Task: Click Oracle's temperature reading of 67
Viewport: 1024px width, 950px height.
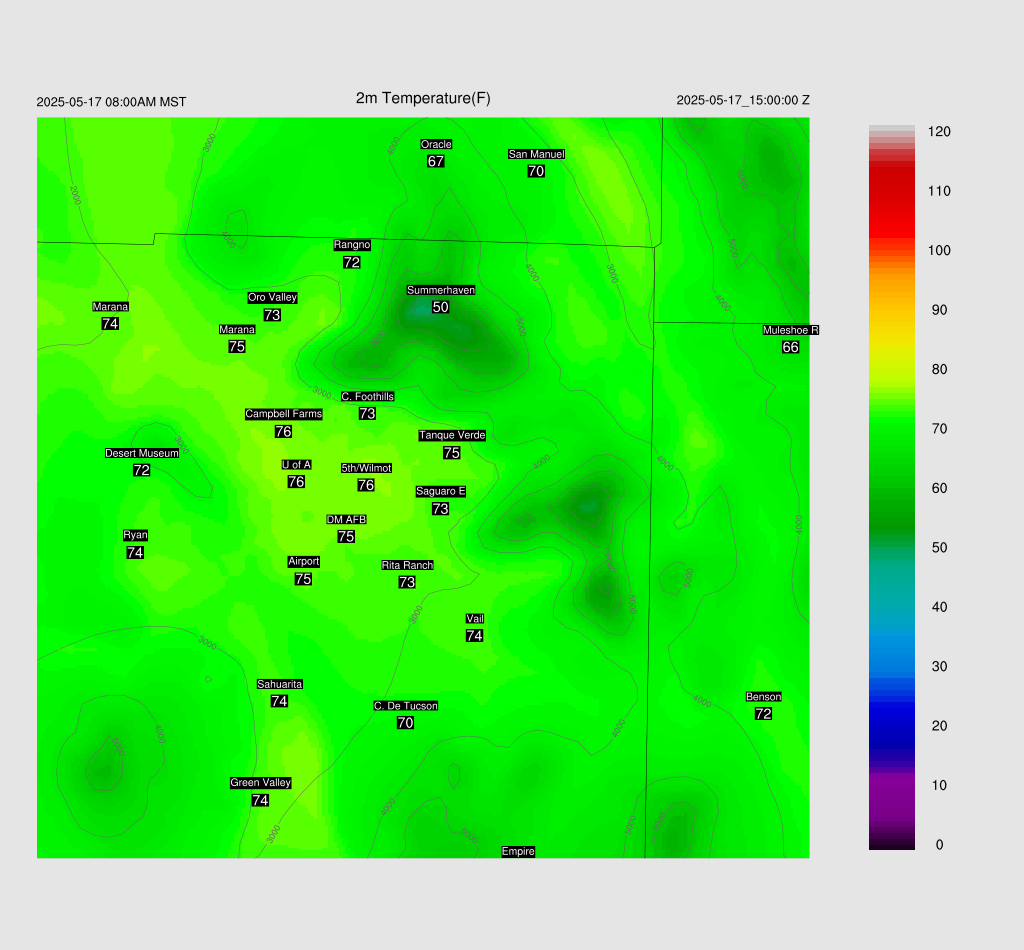Action: click(x=436, y=161)
